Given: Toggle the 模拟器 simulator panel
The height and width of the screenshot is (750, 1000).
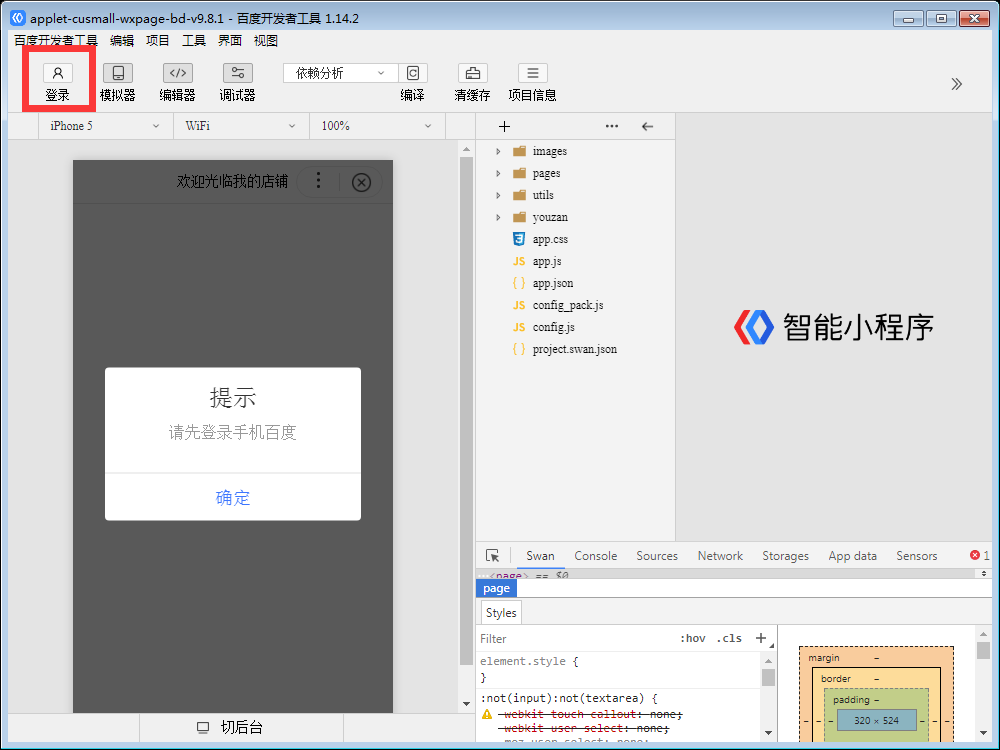Looking at the screenshot, I should (x=118, y=73).
